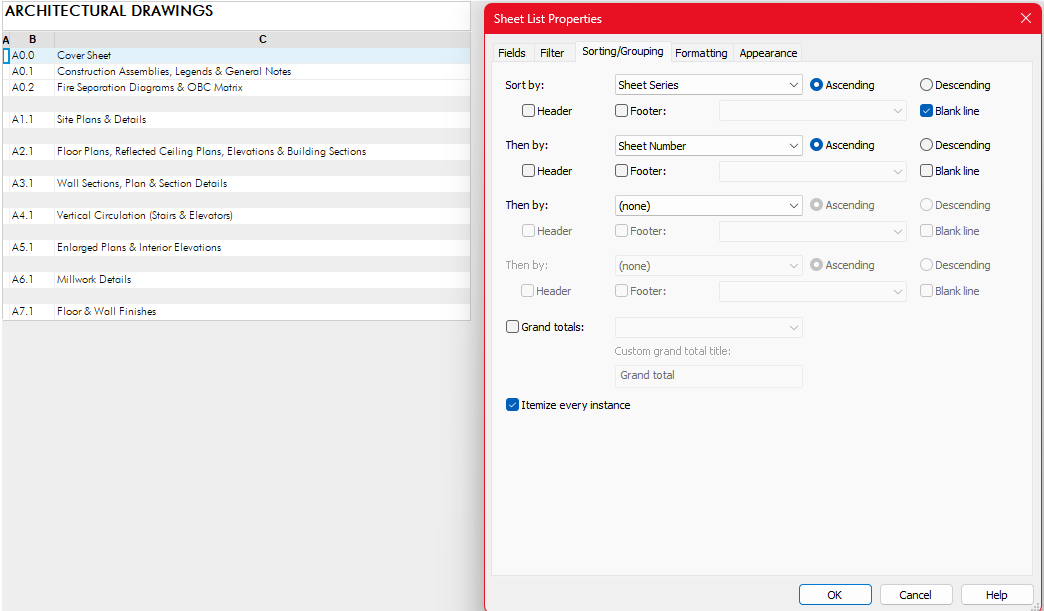Select Descending order for Sheet Series sorting

pos(926,85)
